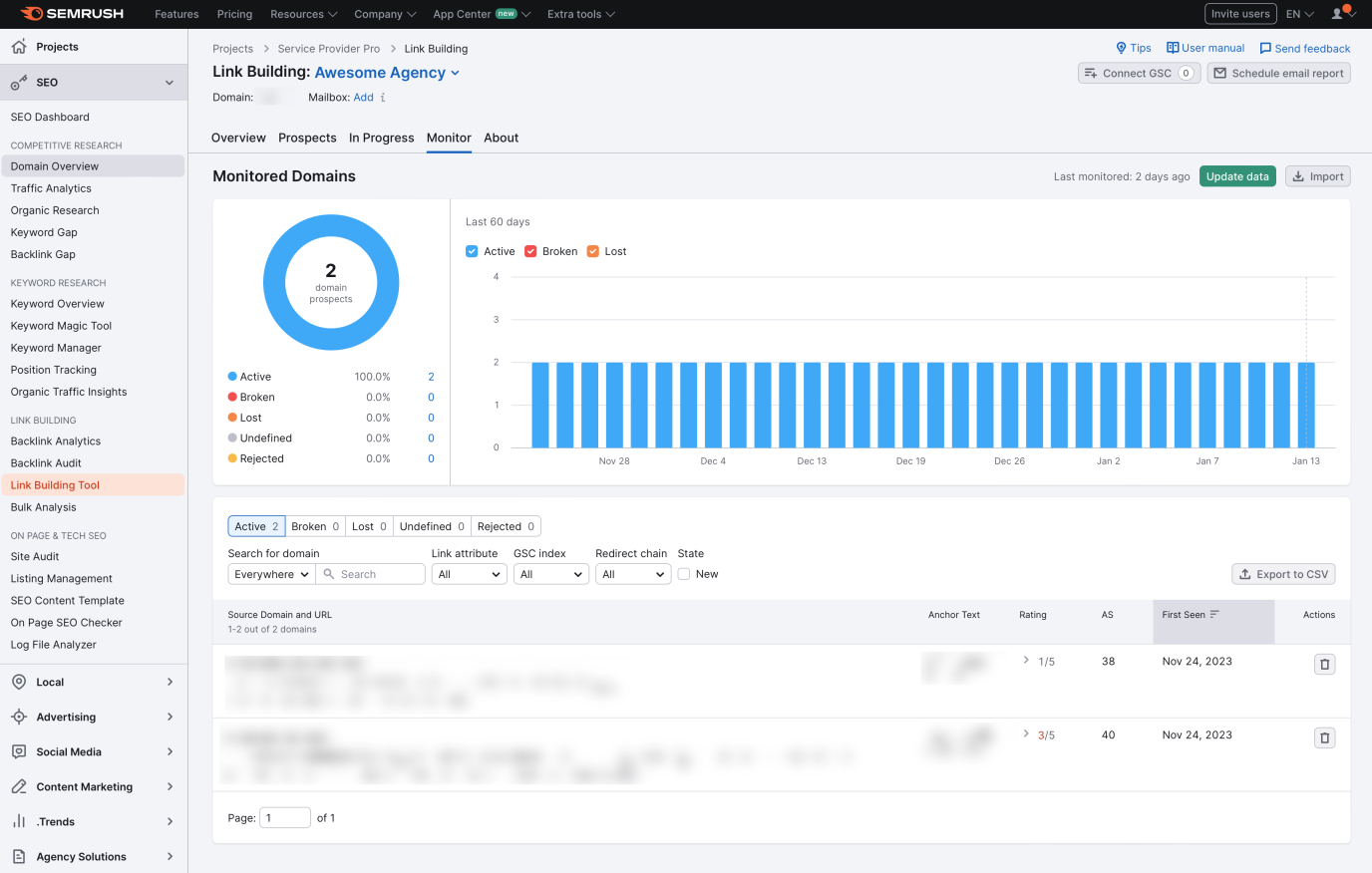Open the EN language dropdown
The image size is (1372, 873).
pos(1299,14)
